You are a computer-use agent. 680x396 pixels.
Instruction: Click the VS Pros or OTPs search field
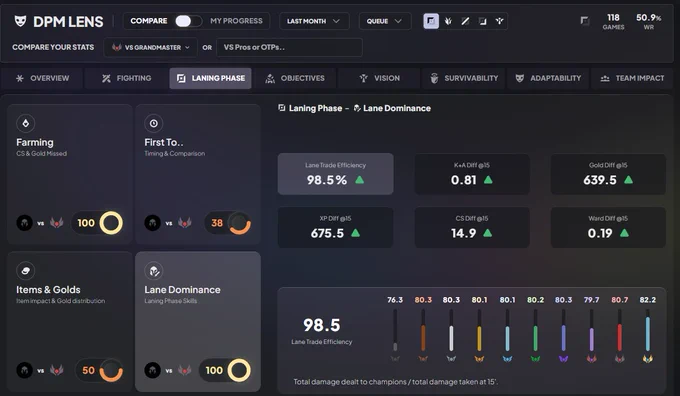point(289,47)
